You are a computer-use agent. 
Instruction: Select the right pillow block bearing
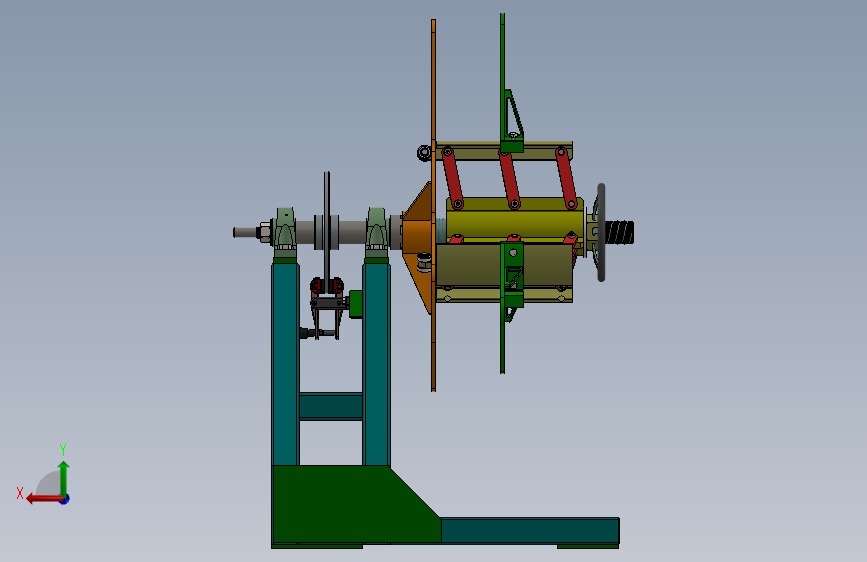[377, 230]
